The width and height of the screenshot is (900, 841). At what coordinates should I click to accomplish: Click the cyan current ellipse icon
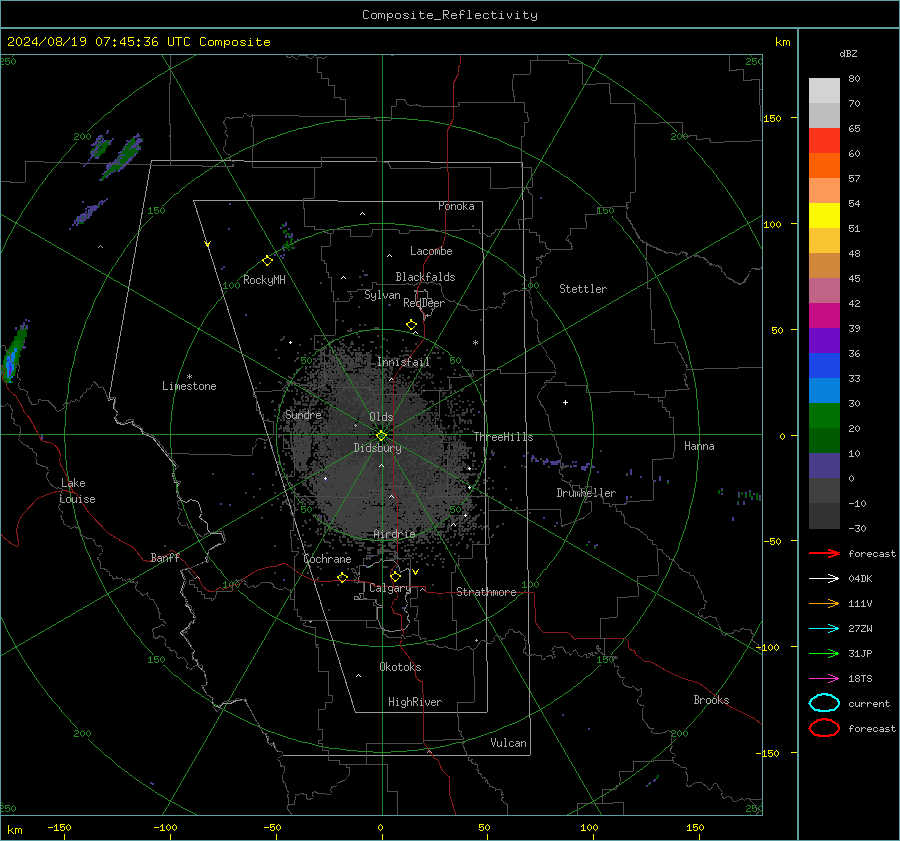click(824, 703)
